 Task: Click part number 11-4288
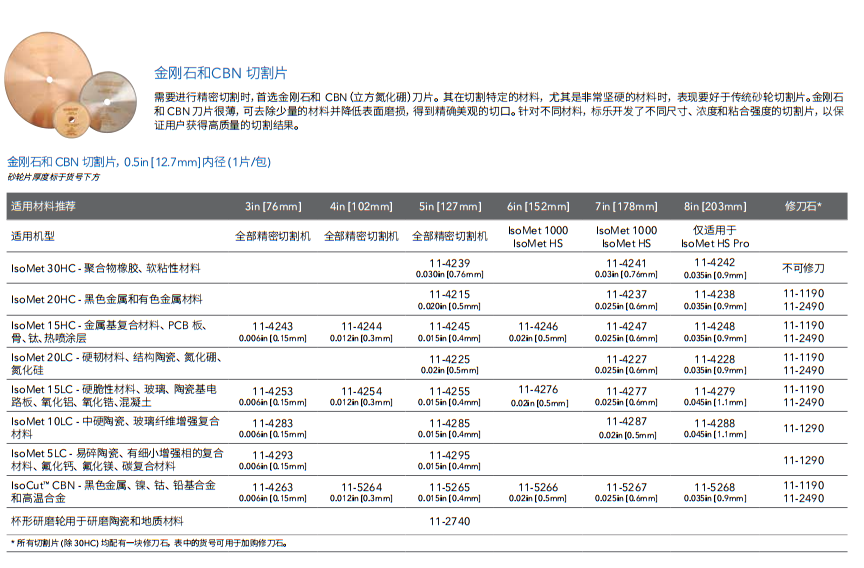pos(714,423)
